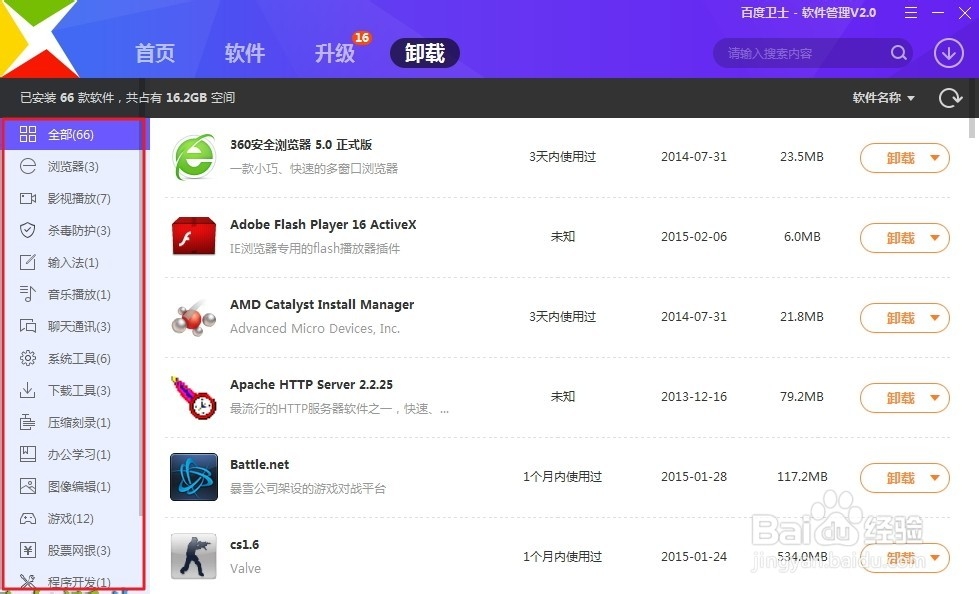Expand uninstall options for 360安全浏览器
The width and height of the screenshot is (979, 594).
pos(934,158)
